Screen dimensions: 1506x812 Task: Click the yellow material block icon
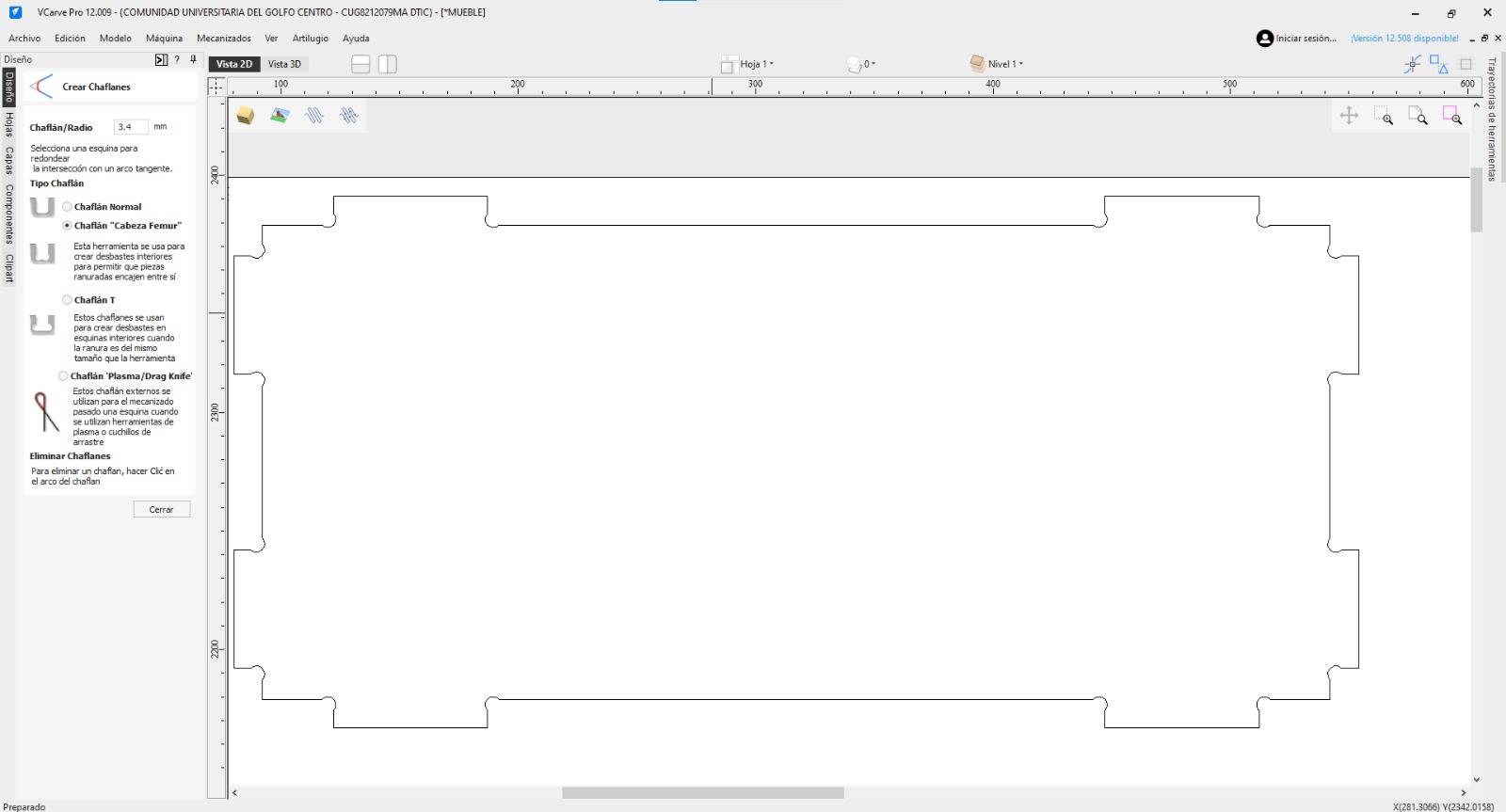coord(246,115)
